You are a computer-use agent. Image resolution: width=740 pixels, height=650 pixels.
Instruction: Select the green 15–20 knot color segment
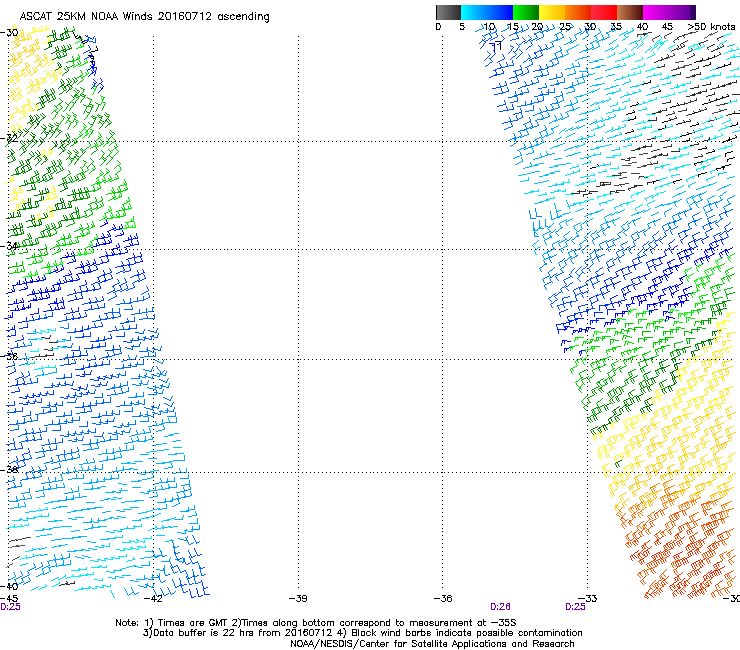[526, 12]
